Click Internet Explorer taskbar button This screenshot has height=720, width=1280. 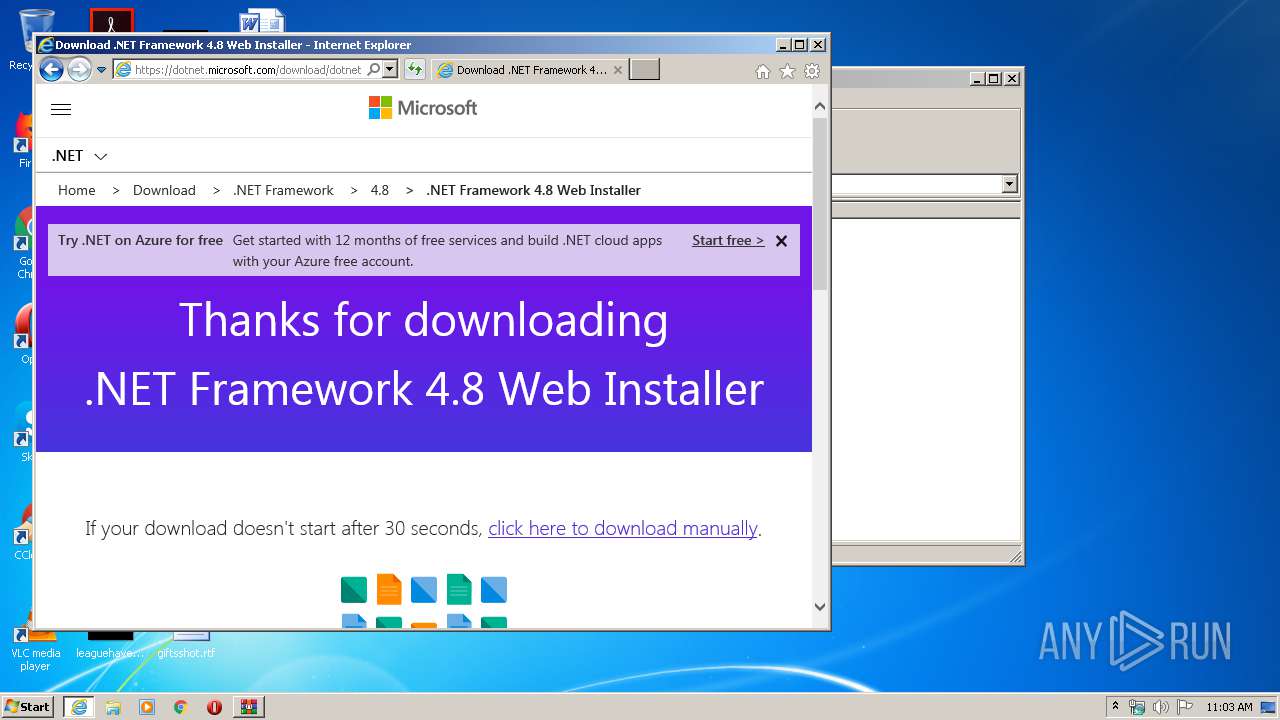pos(79,707)
